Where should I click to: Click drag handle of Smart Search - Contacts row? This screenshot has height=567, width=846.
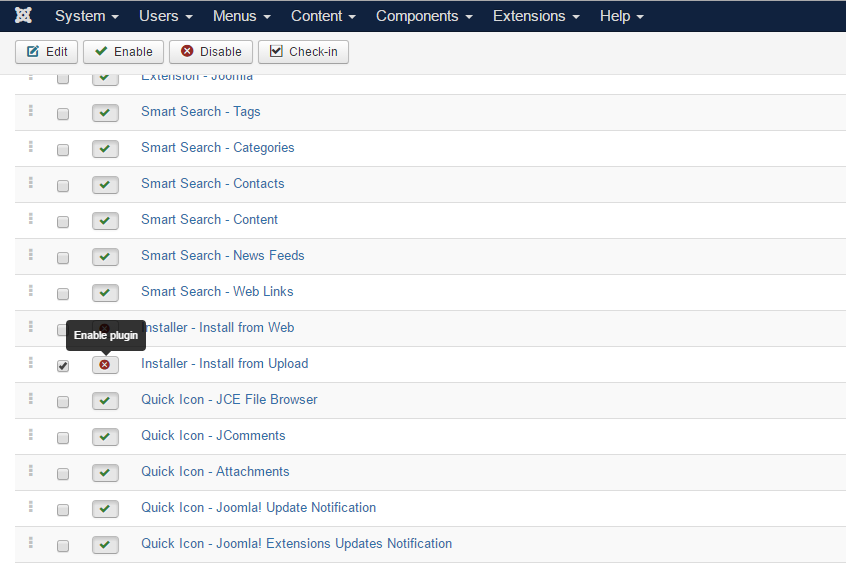click(31, 182)
